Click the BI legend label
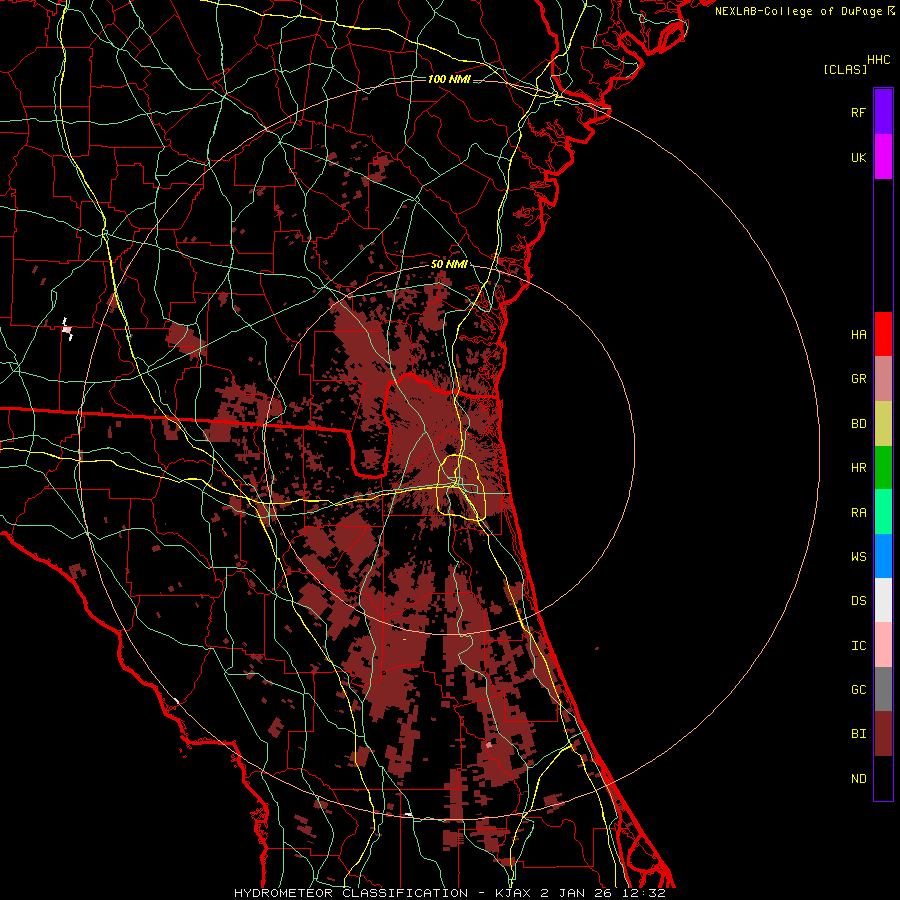The width and height of the screenshot is (900, 900). pyautogui.click(x=858, y=734)
